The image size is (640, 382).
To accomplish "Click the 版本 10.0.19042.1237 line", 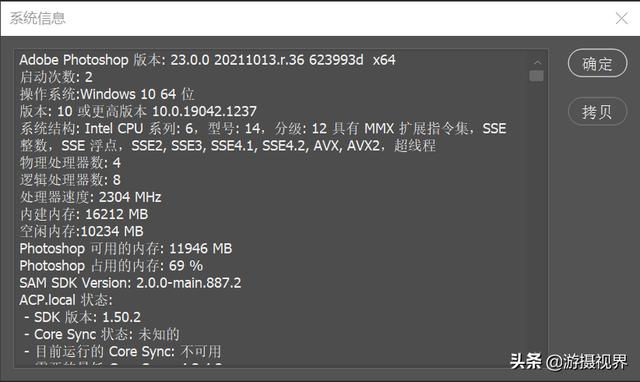I will 138,111.
